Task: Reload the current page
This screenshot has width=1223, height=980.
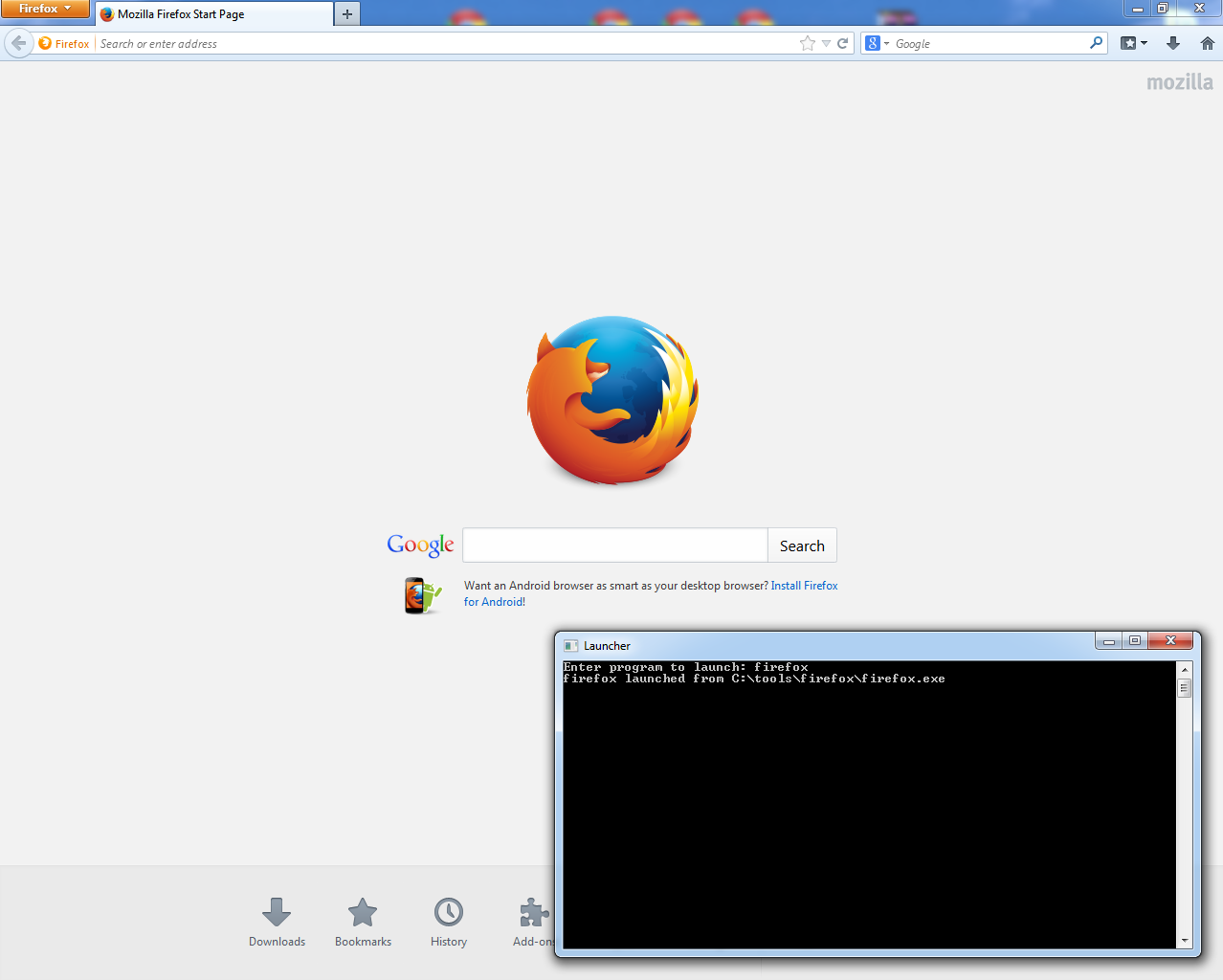Action: point(842,42)
